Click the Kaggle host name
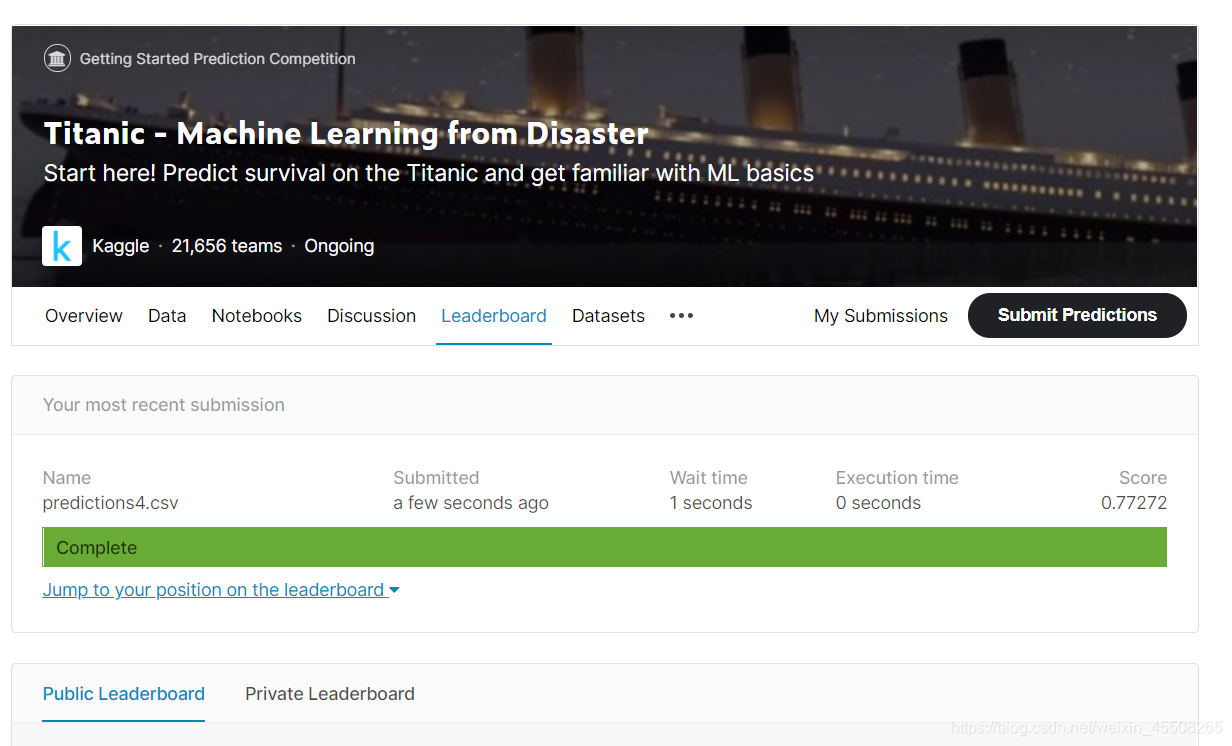 121,246
